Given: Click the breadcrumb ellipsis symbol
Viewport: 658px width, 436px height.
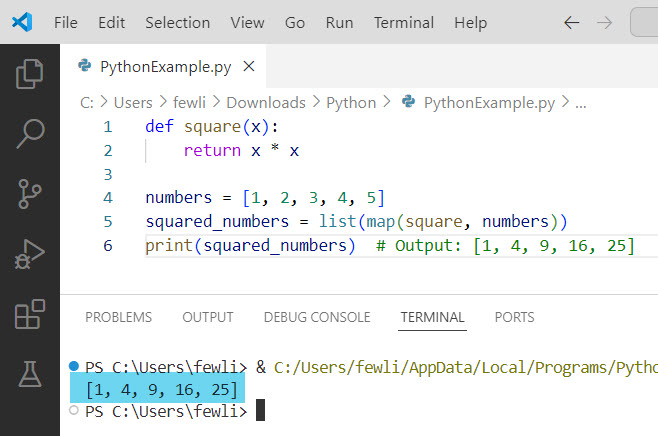Looking at the screenshot, I should coord(581,104).
